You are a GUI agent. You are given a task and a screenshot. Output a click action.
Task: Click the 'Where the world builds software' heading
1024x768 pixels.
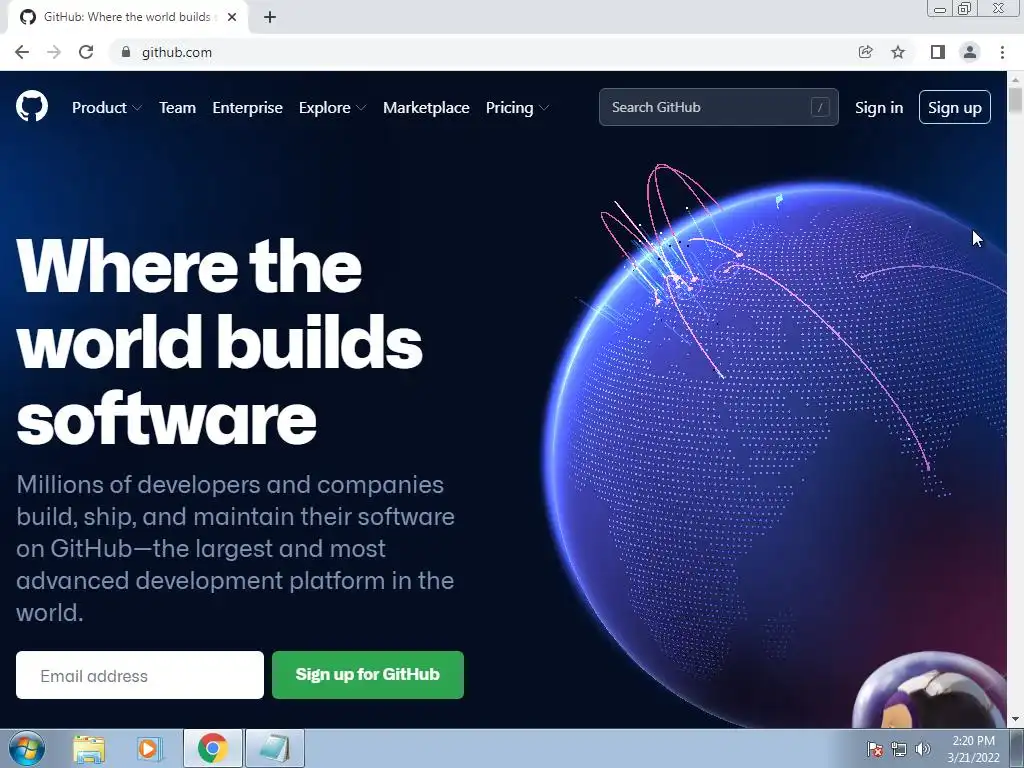click(219, 342)
